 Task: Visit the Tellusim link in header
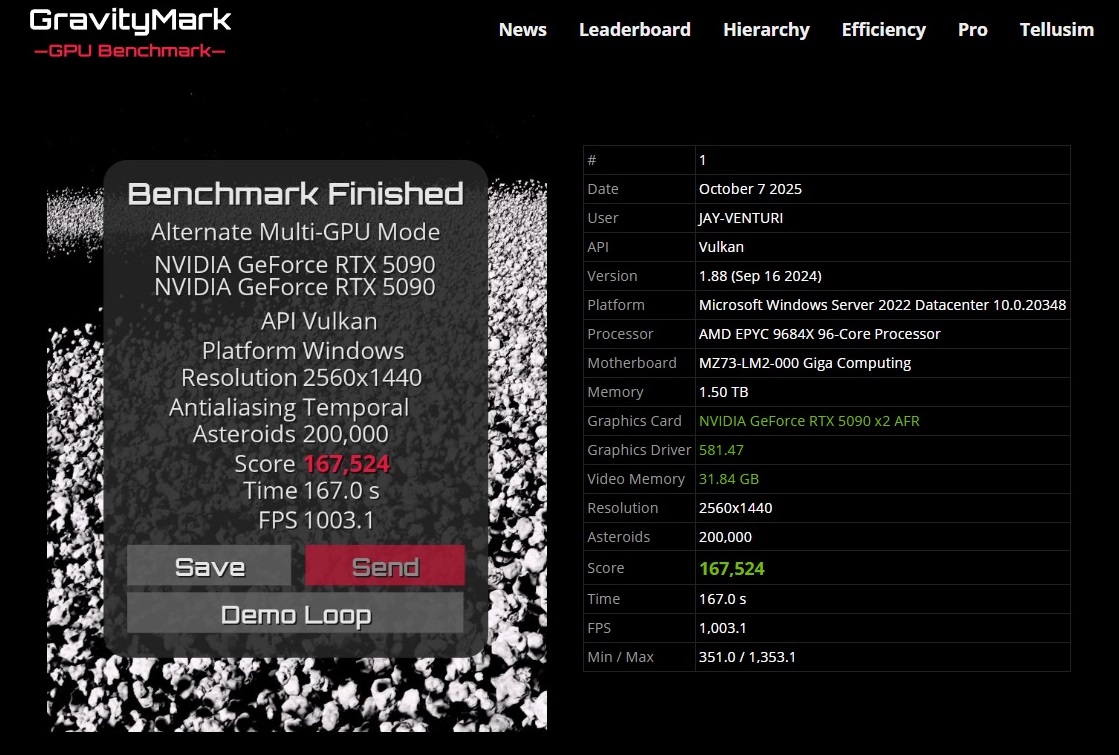point(1056,29)
